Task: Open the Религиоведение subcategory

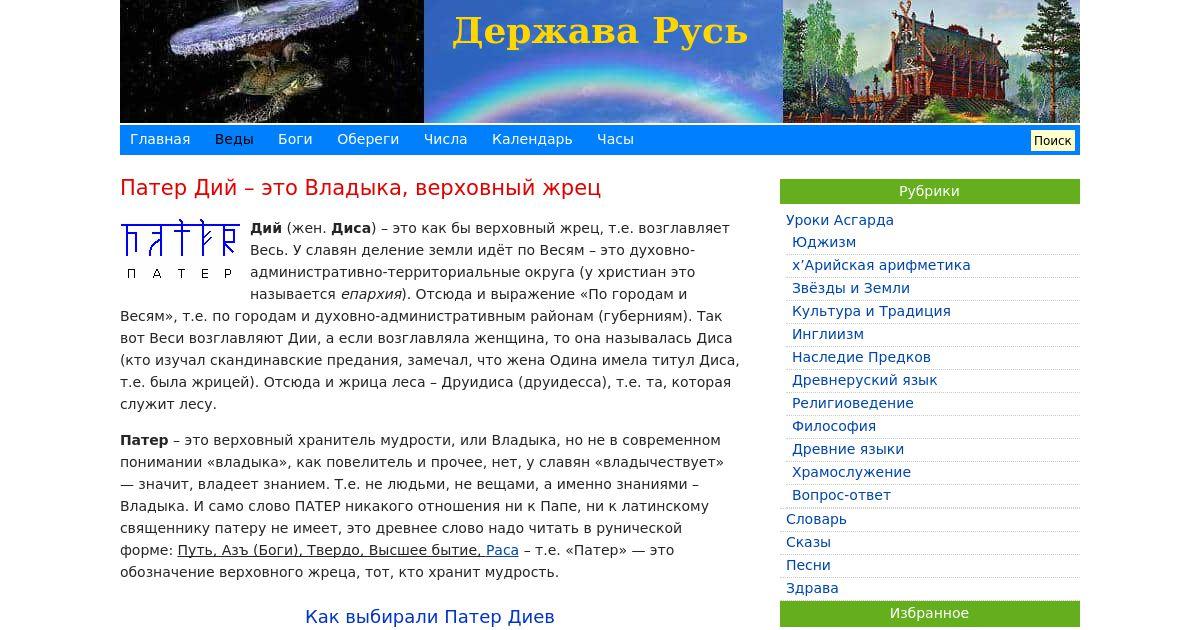Action: tap(853, 403)
